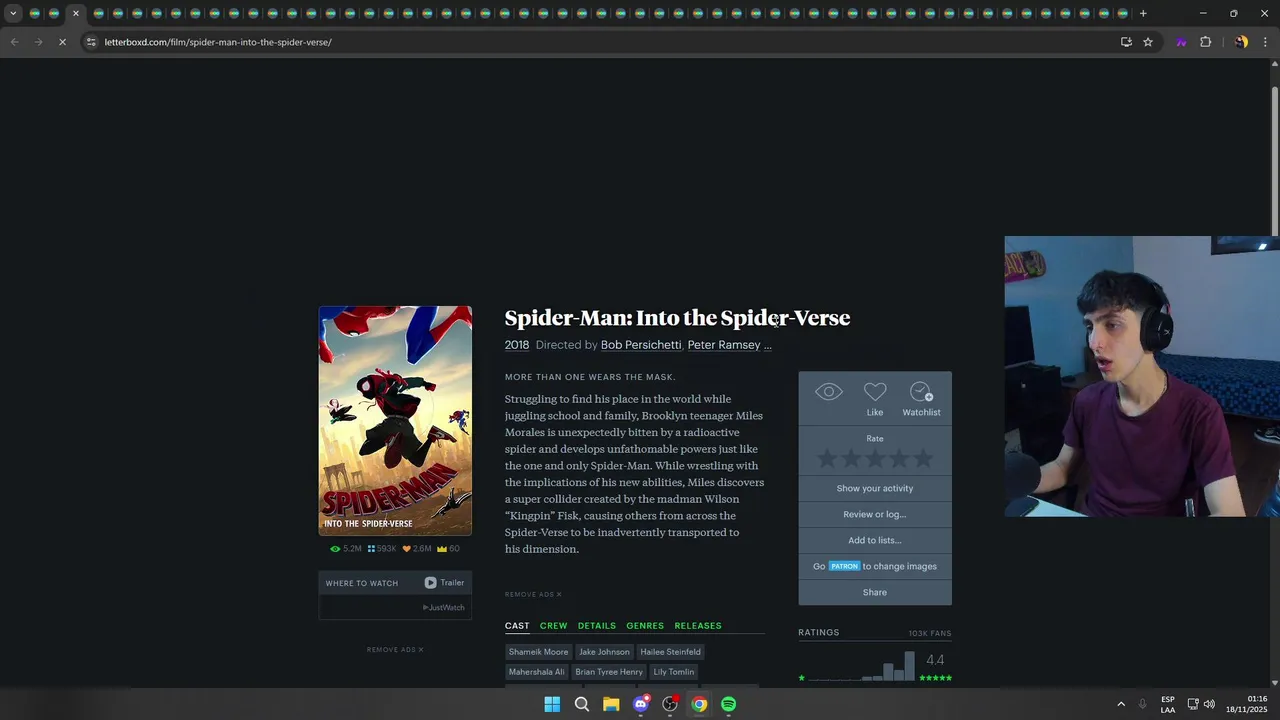The image size is (1280, 720).
Task: Open cast member Hailee Steinfeld
Action: click(x=670, y=652)
